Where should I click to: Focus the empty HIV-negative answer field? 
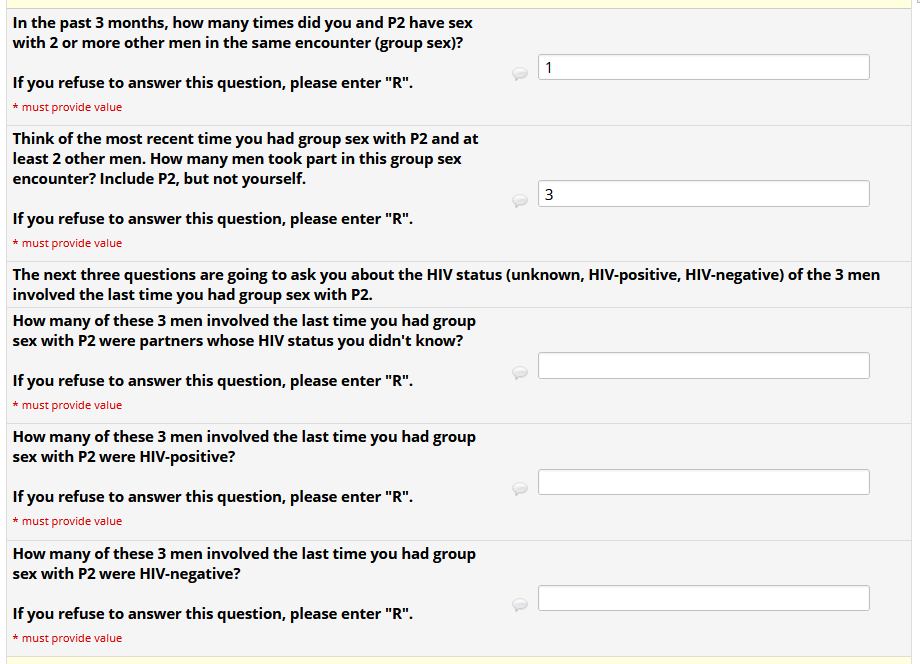click(703, 598)
